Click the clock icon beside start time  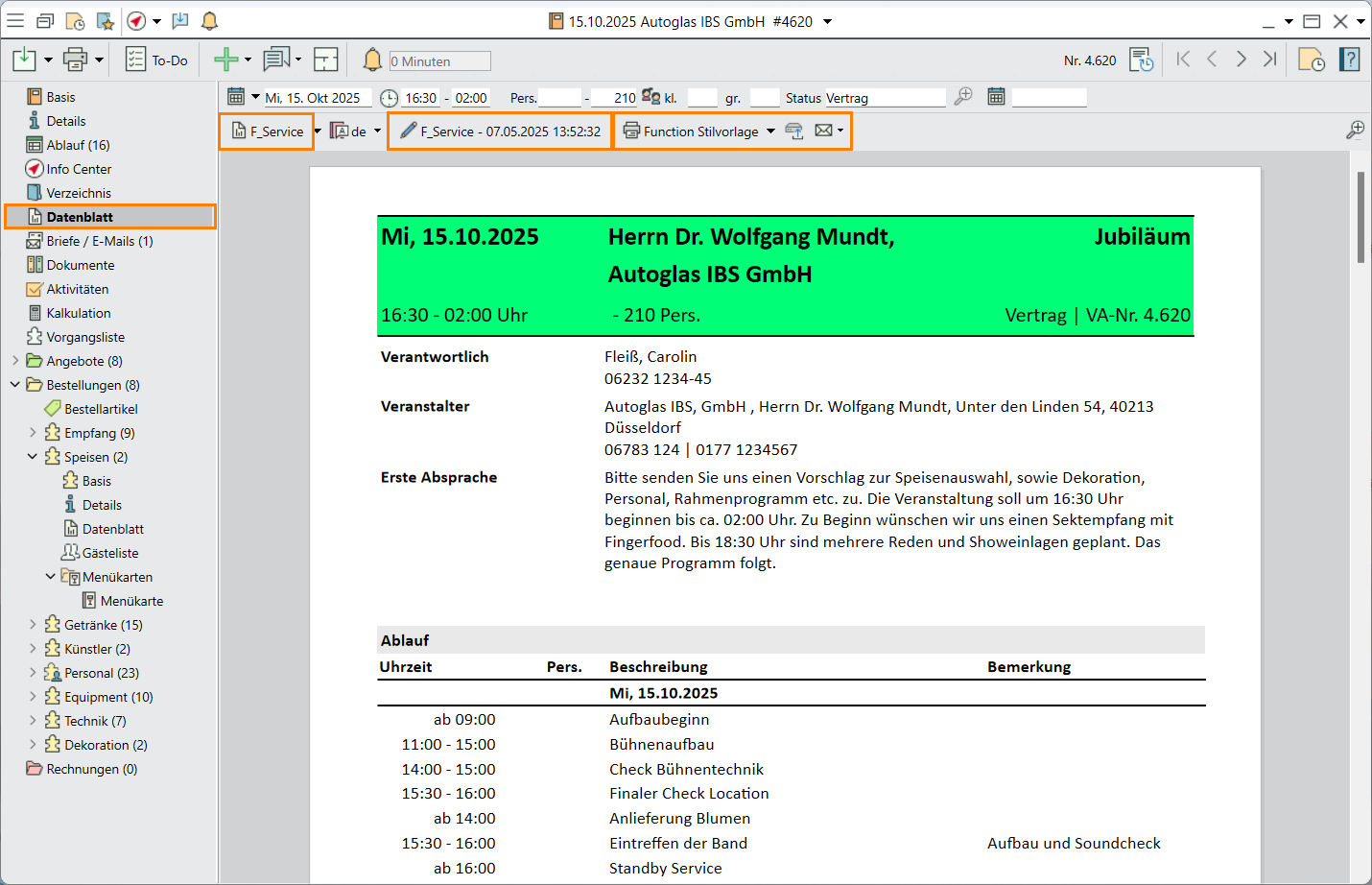(389, 98)
